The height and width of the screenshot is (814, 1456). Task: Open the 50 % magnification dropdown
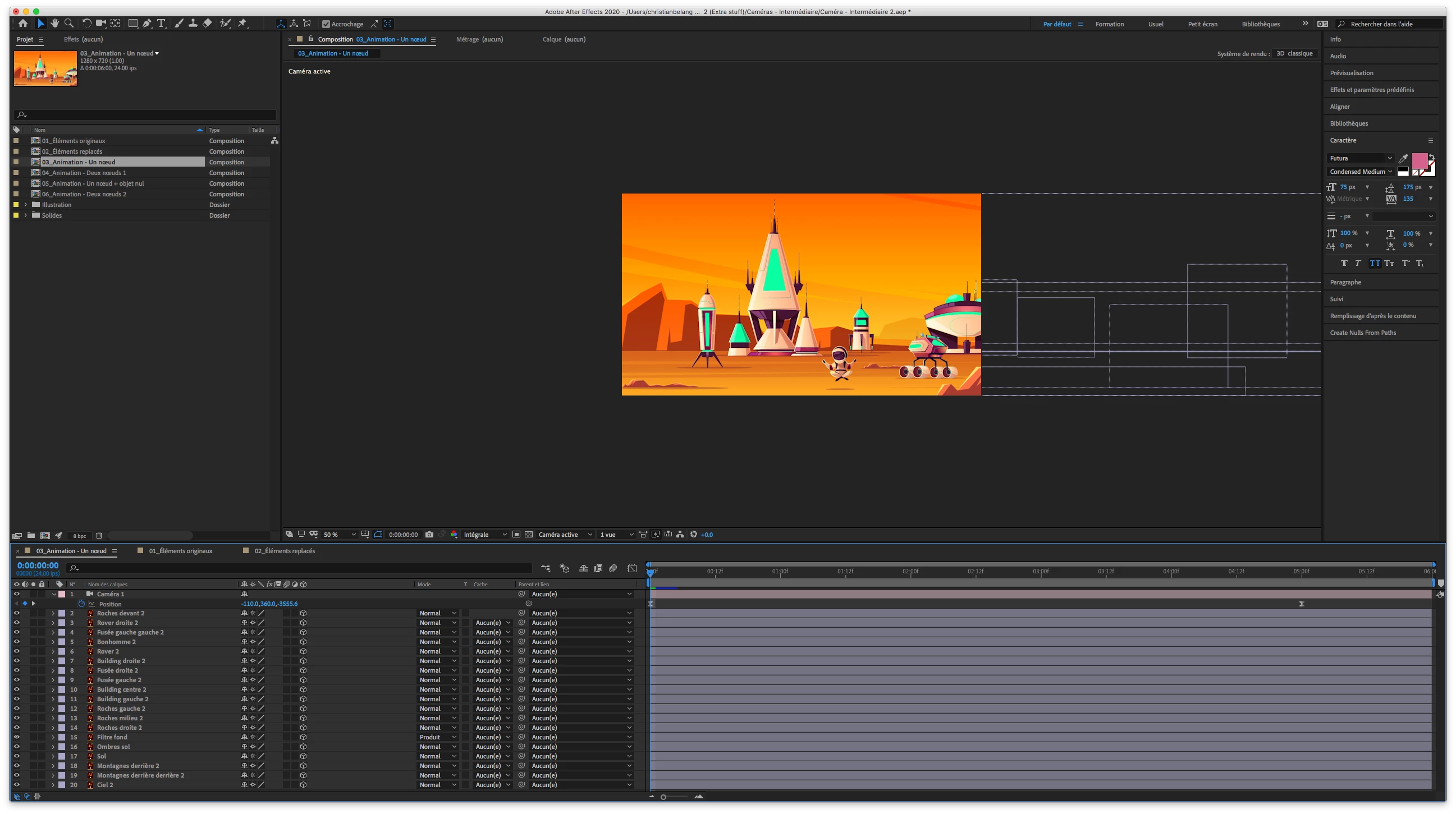tap(339, 535)
